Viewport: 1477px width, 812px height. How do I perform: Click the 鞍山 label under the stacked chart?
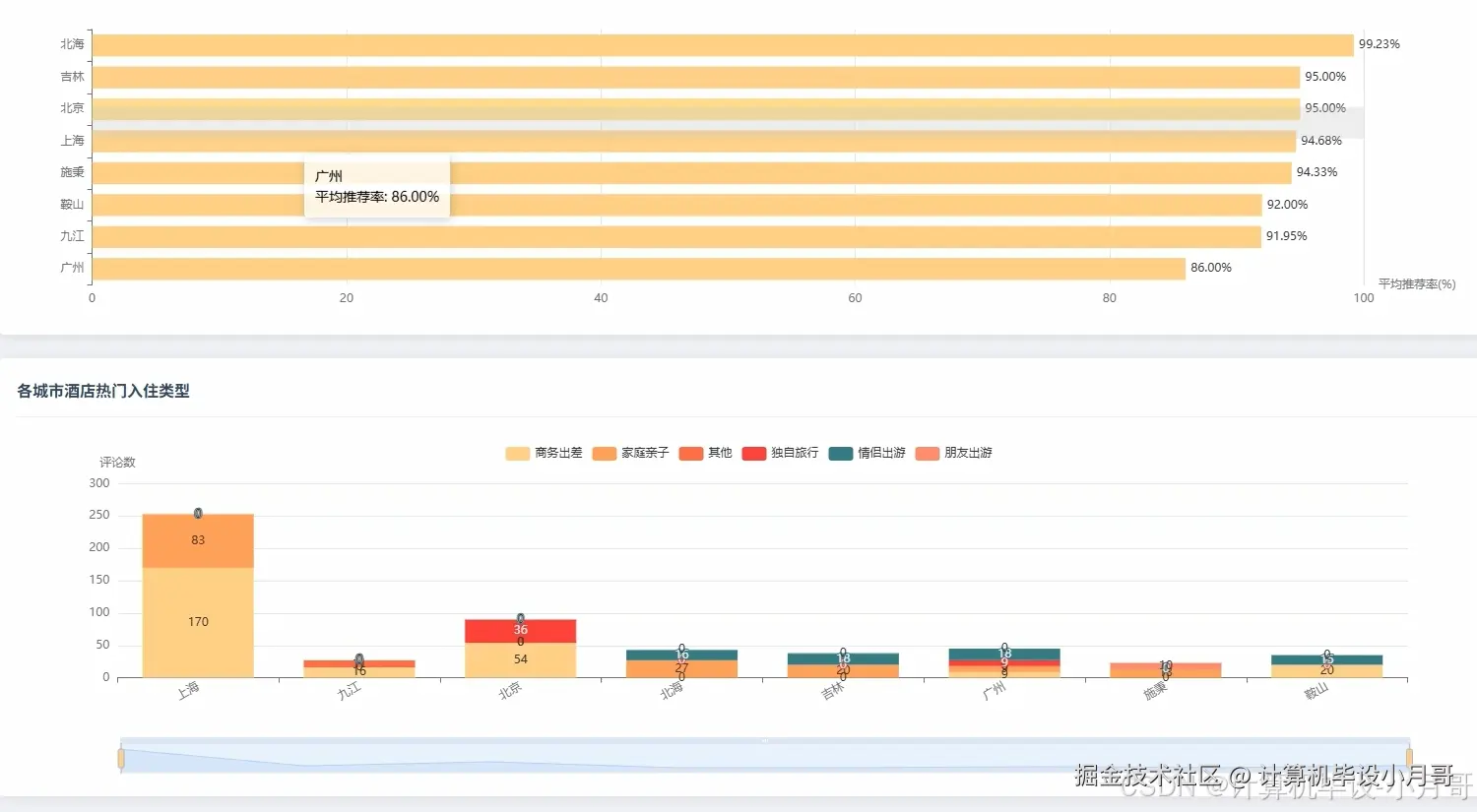tap(1316, 691)
